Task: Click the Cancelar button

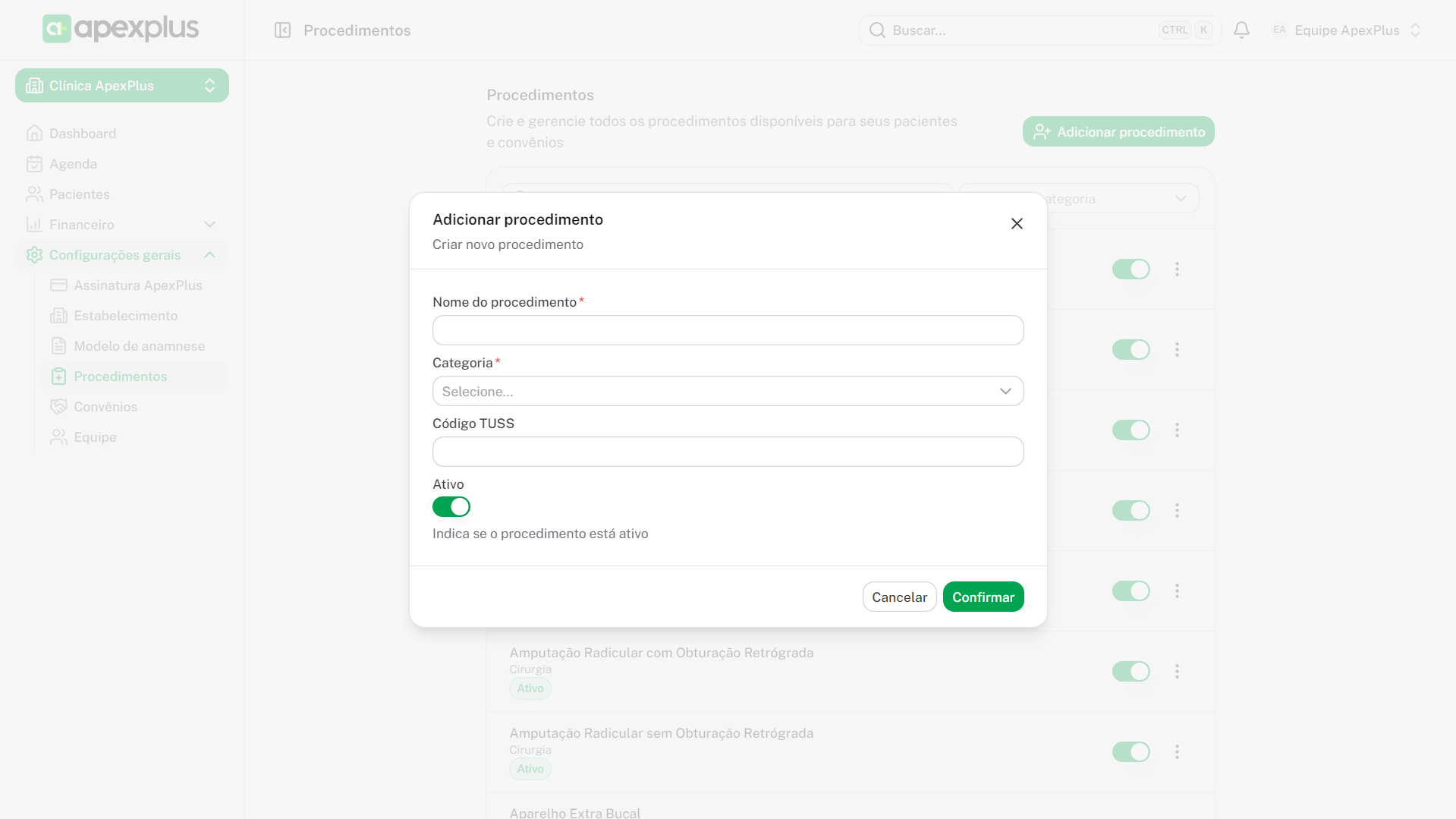Action: (x=899, y=597)
